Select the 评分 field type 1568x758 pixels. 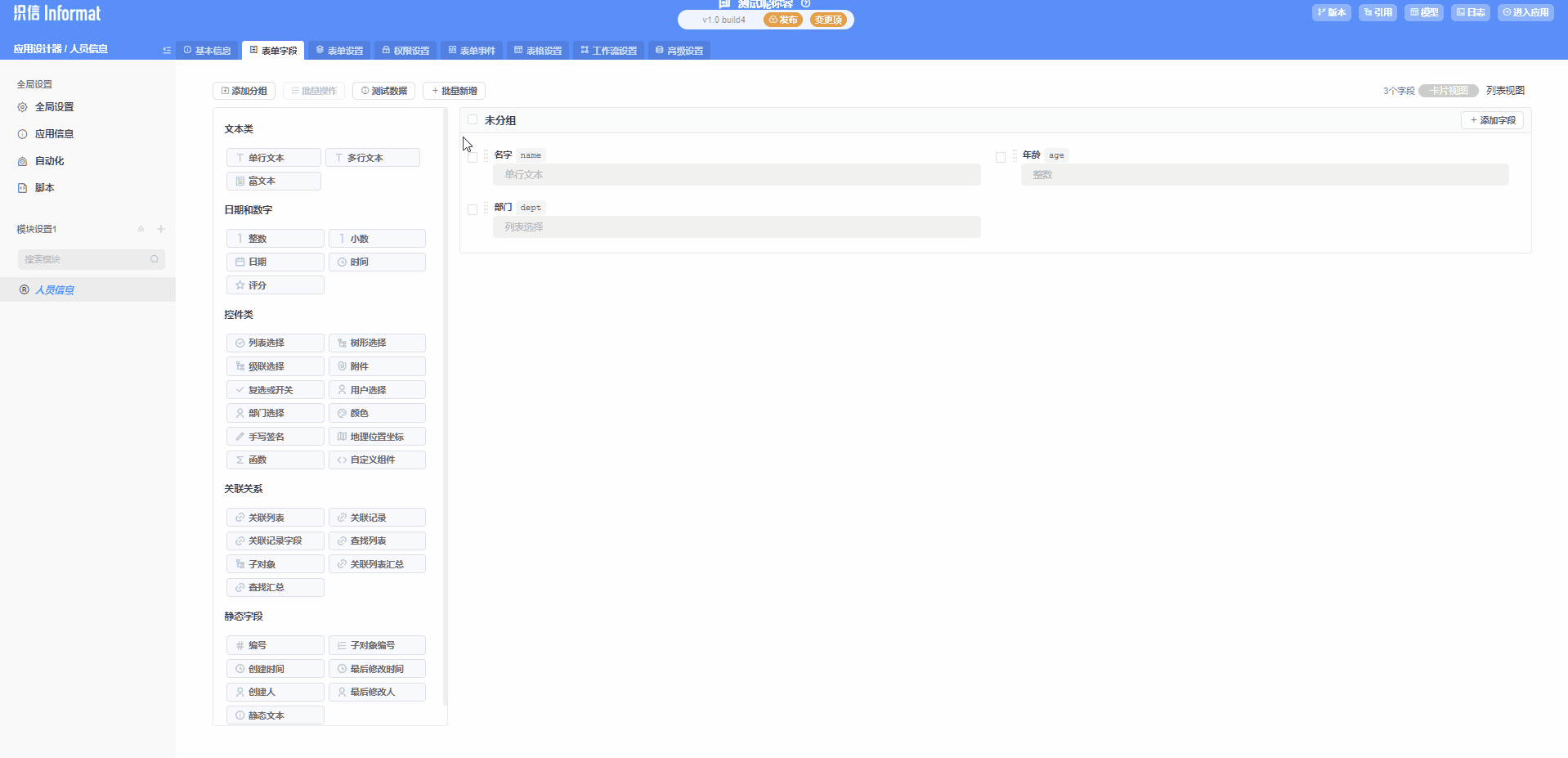click(275, 285)
